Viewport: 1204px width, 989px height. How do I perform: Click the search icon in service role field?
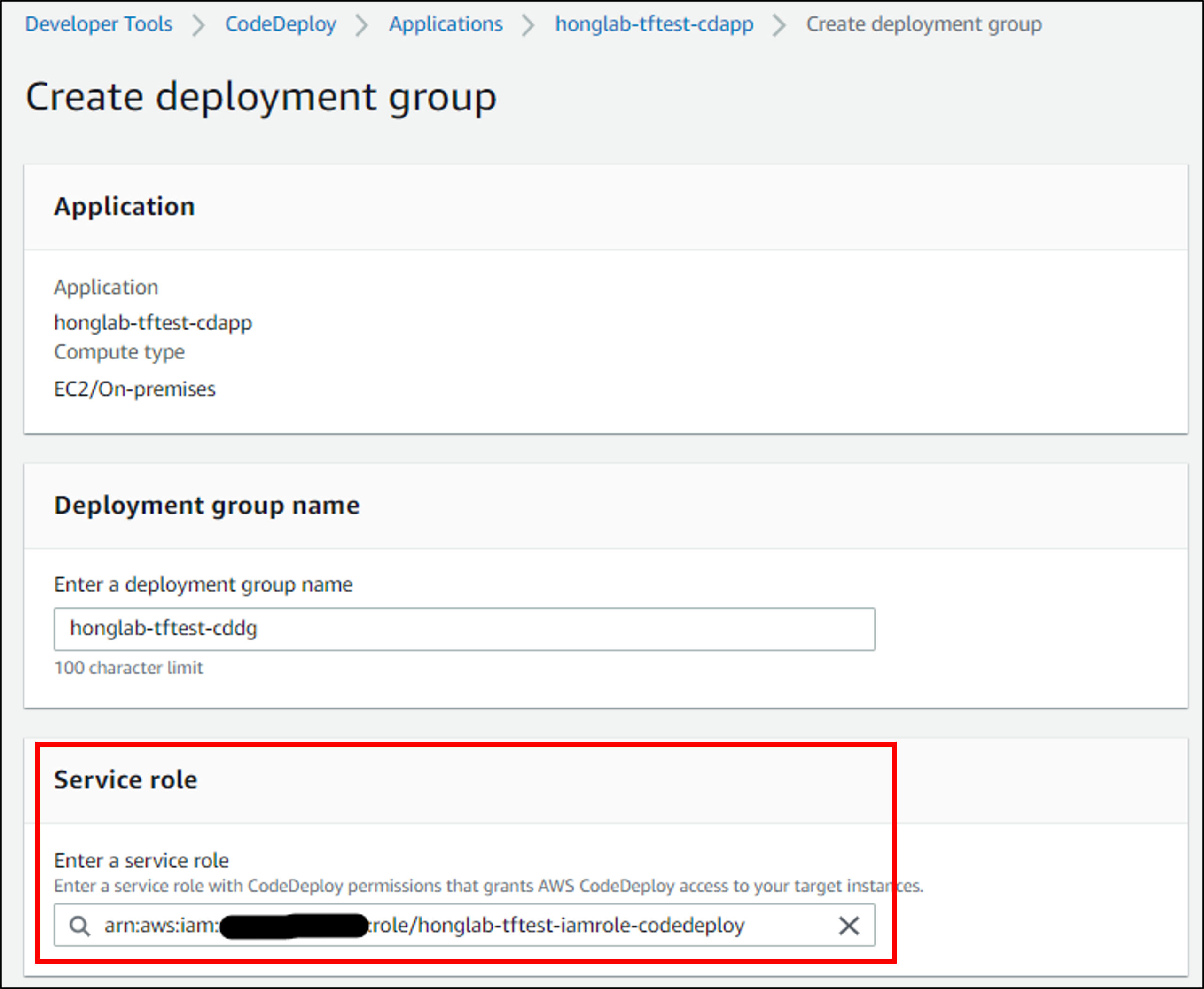[79, 926]
